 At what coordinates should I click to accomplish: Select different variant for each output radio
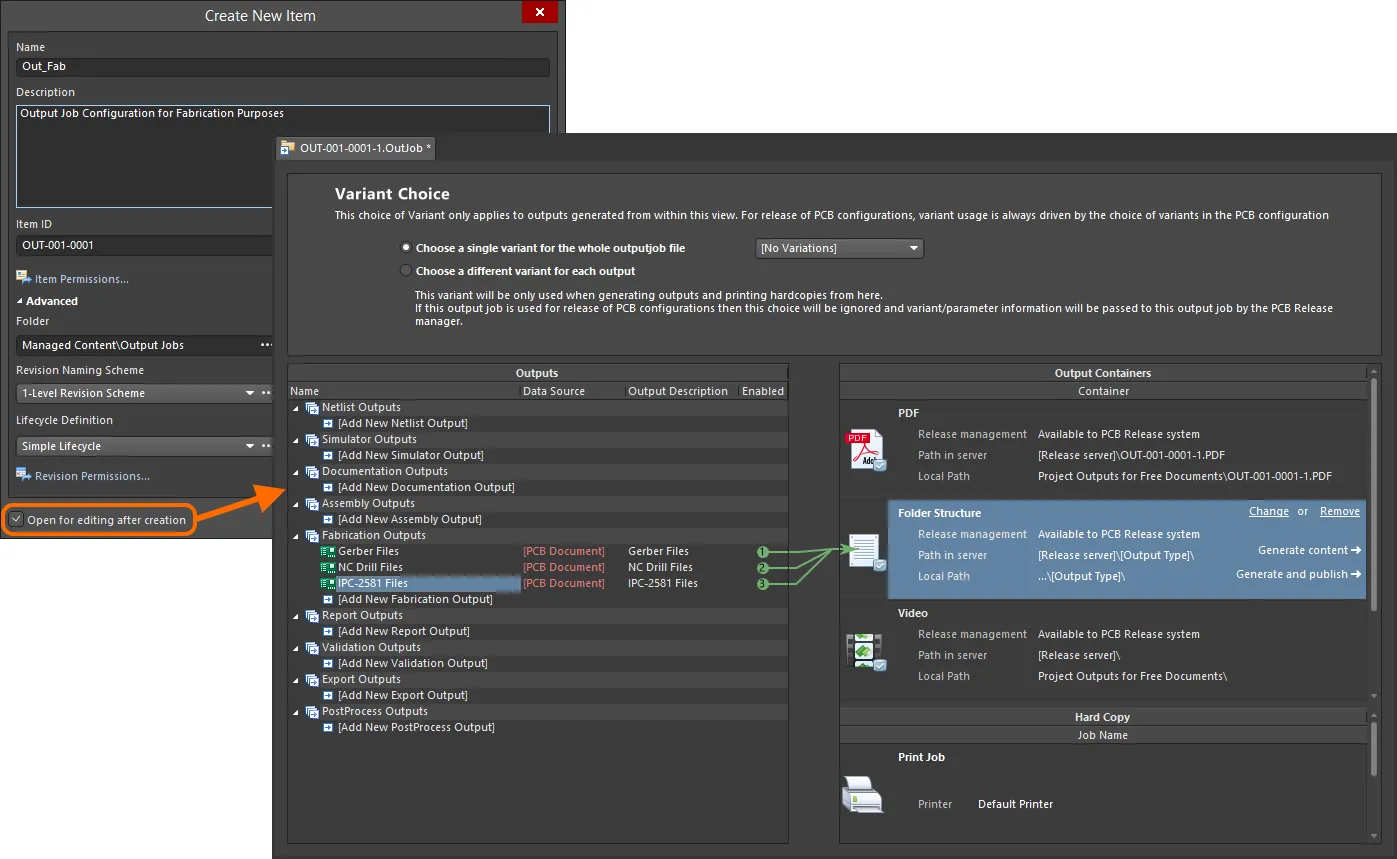pos(406,270)
